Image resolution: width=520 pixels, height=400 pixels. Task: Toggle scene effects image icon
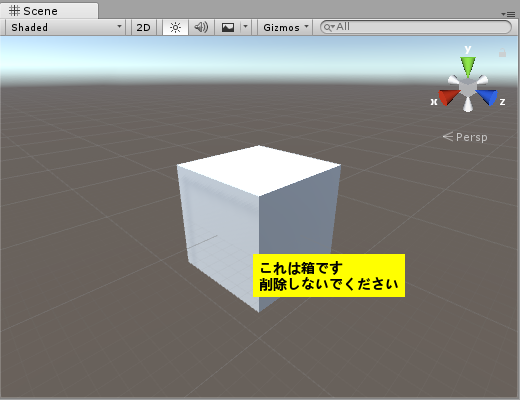point(228,27)
